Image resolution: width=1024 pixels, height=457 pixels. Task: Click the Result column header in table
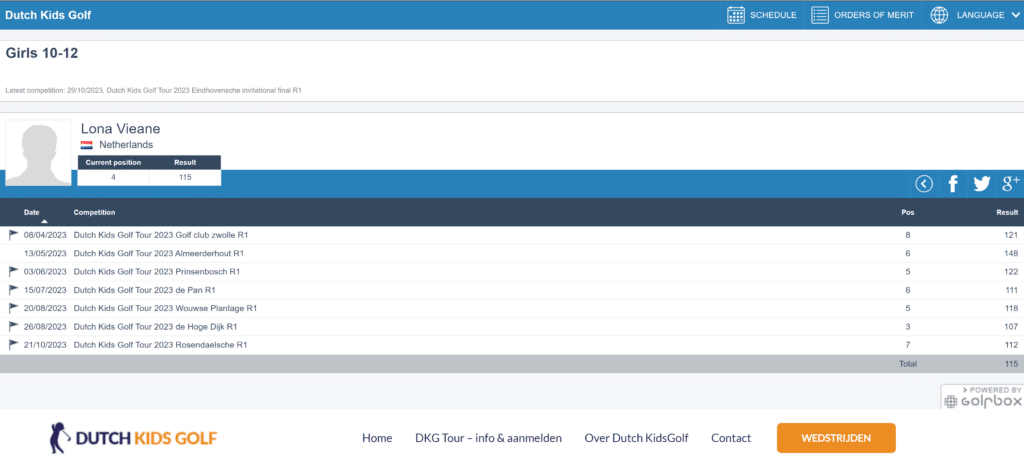coord(1007,212)
